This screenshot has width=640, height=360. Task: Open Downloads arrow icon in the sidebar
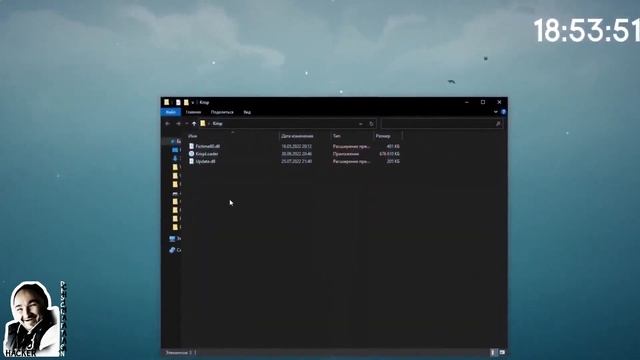pyautogui.click(x=176, y=158)
